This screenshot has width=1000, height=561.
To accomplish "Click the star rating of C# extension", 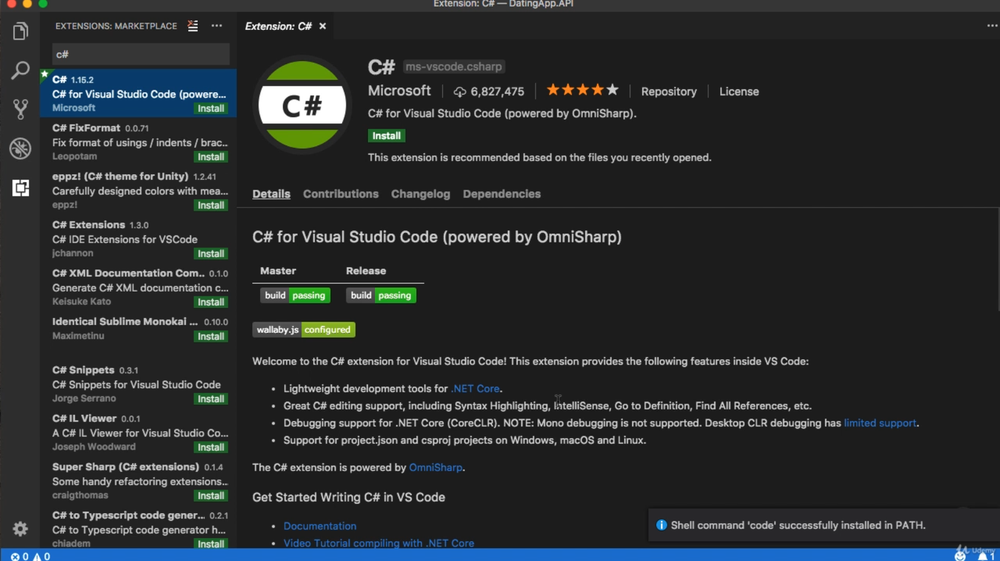I will click(582, 91).
